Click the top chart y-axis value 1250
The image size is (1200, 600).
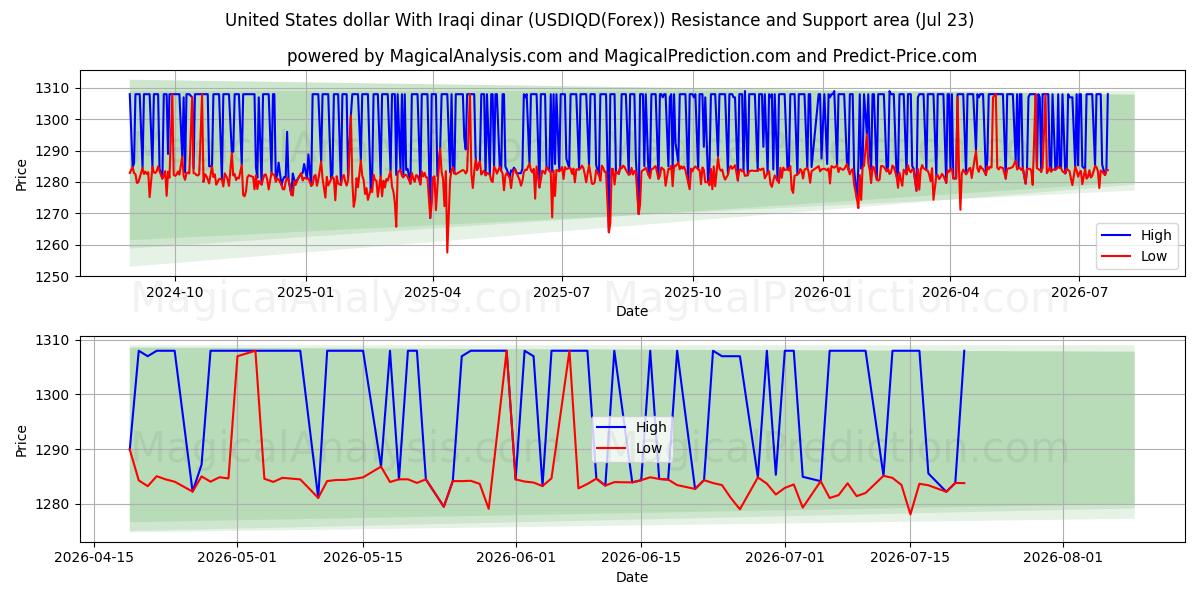click(x=53, y=277)
